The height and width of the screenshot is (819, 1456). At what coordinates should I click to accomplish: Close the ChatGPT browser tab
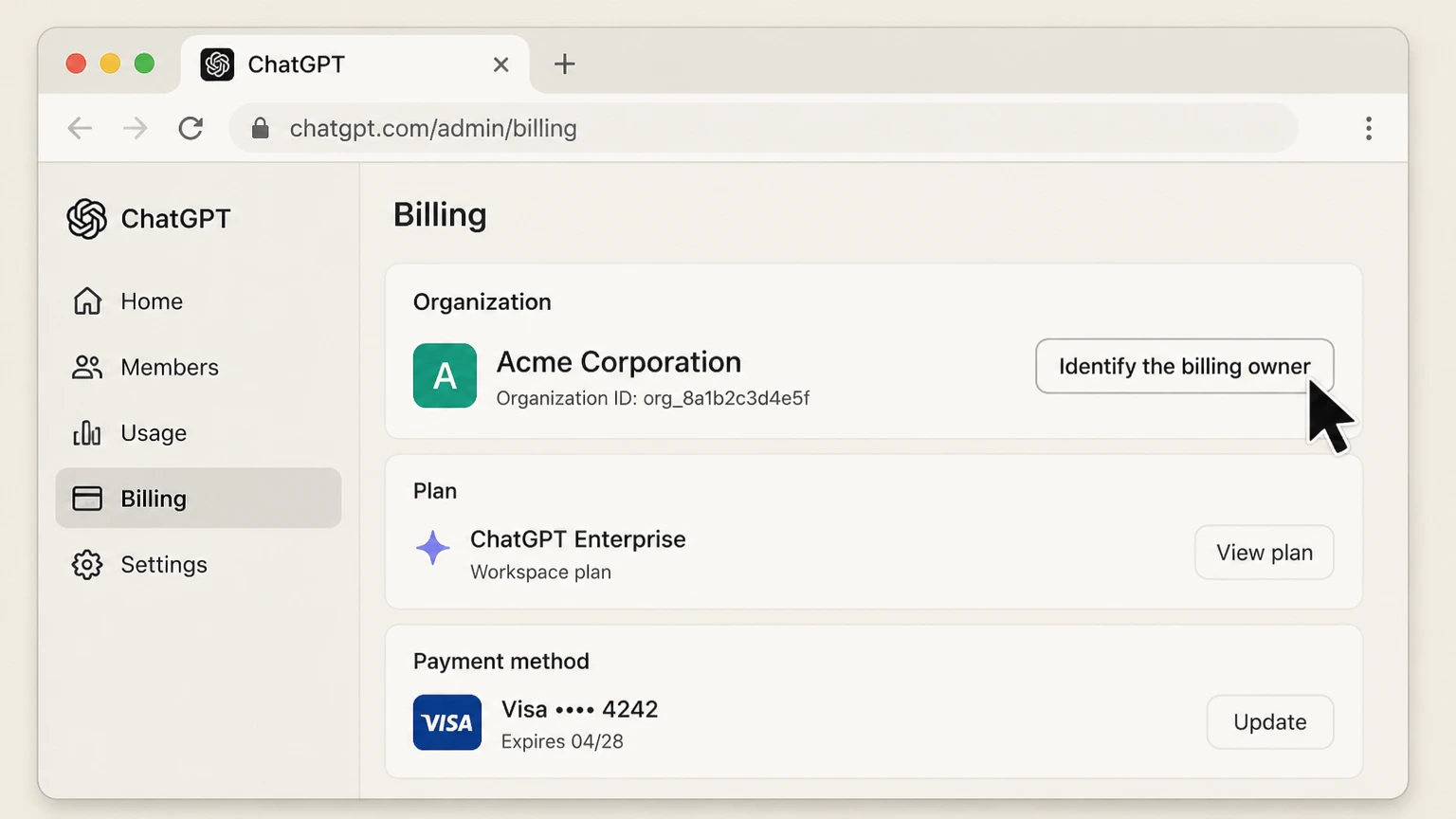(x=501, y=64)
